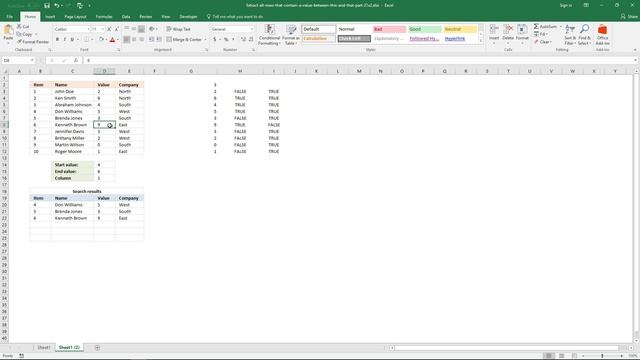640x360 pixels.
Task: Switch to the Insert tab
Action: (x=50, y=17)
